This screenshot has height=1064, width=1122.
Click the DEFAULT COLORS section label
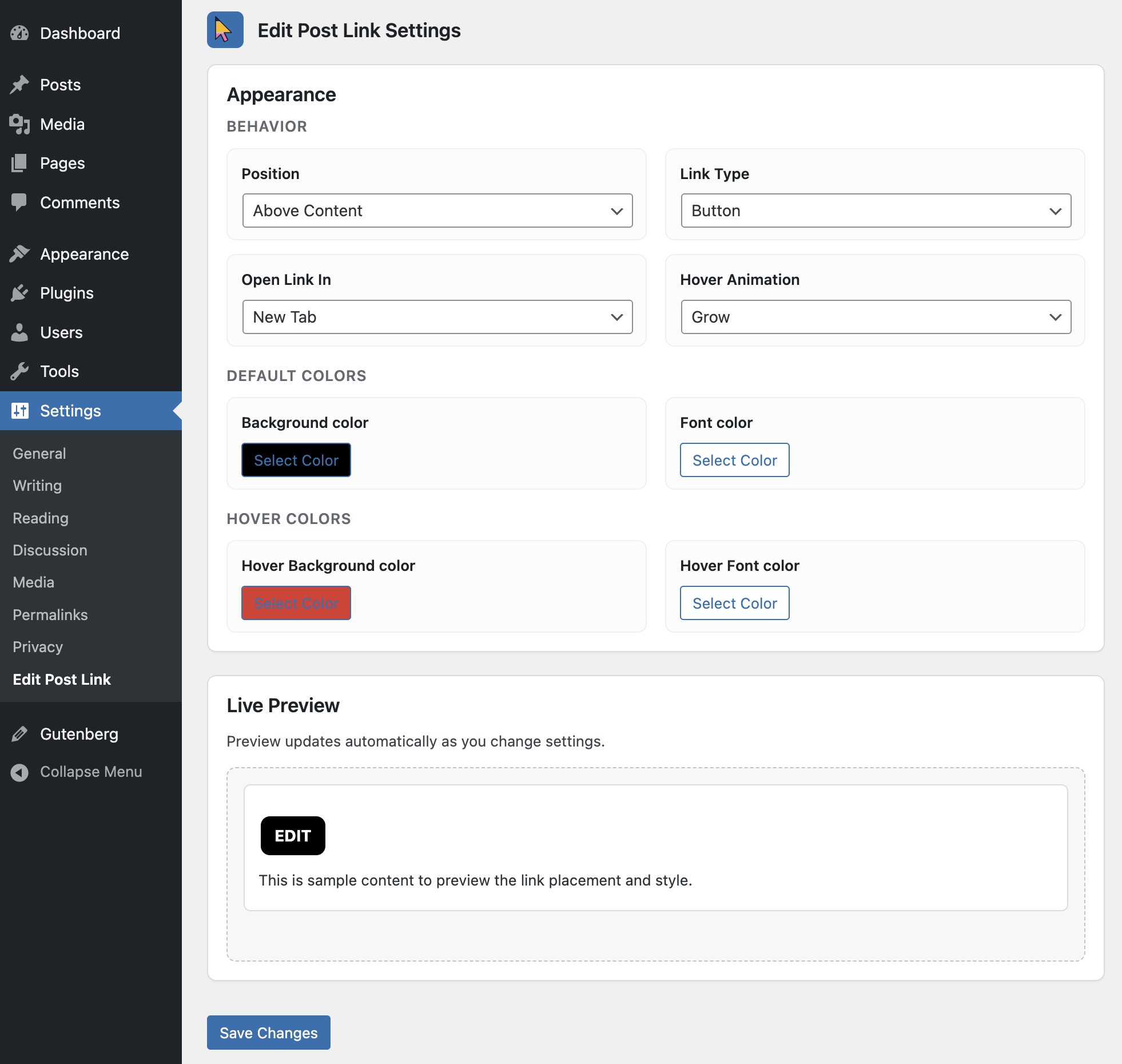click(x=297, y=376)
